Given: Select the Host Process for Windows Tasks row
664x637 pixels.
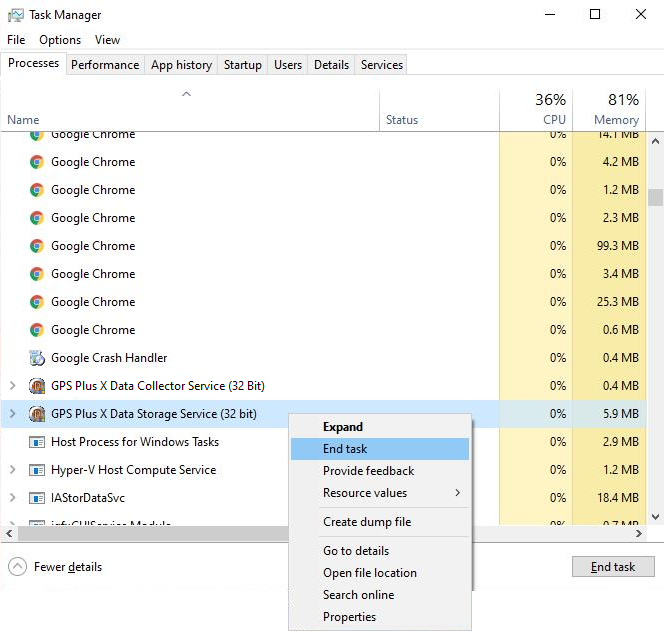Looking at the screenshot, I should click(324, 442).
